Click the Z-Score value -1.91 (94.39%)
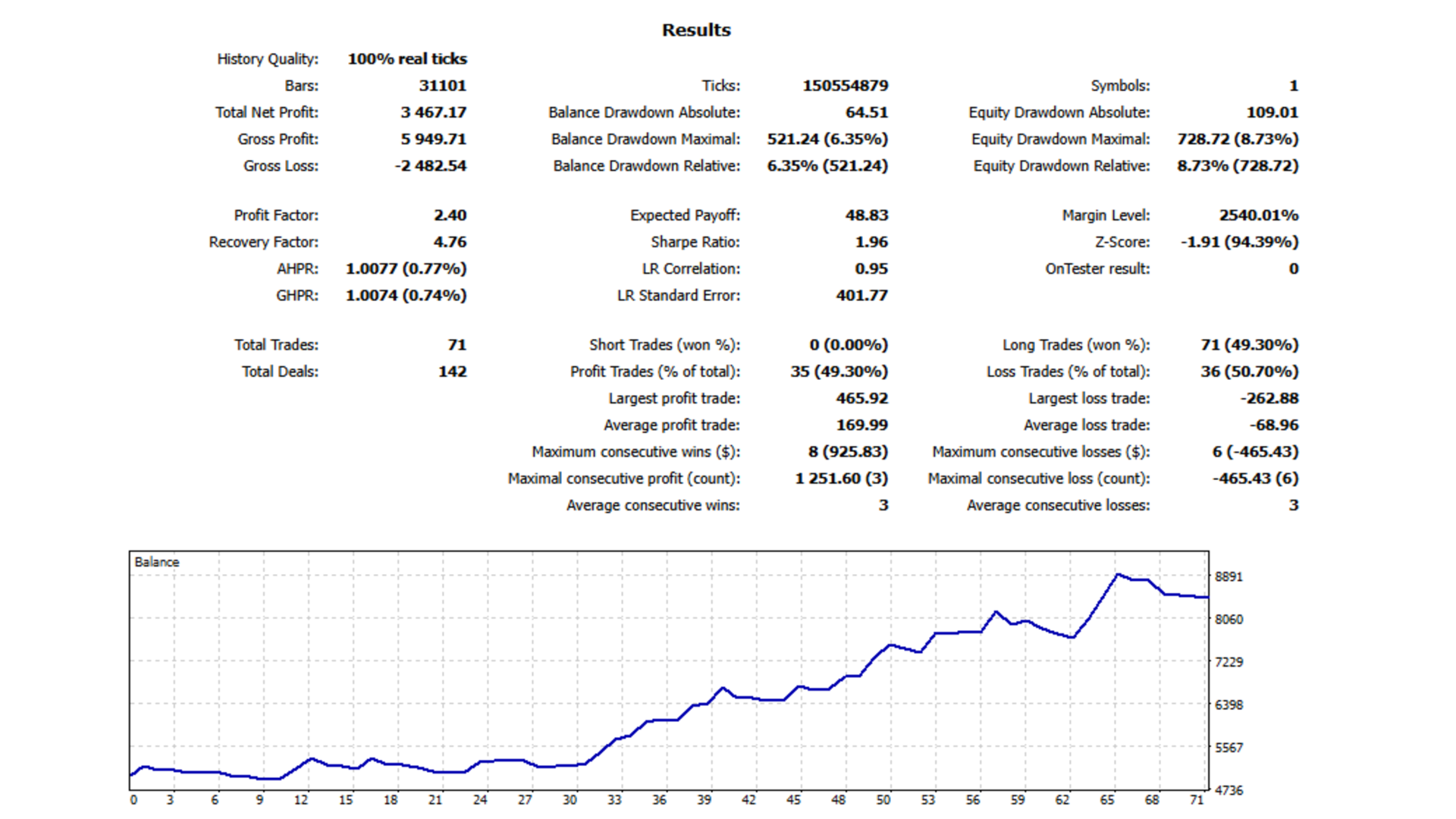Image resolution: width=1456 pixels, height=819 pixels. (1238, 242)
